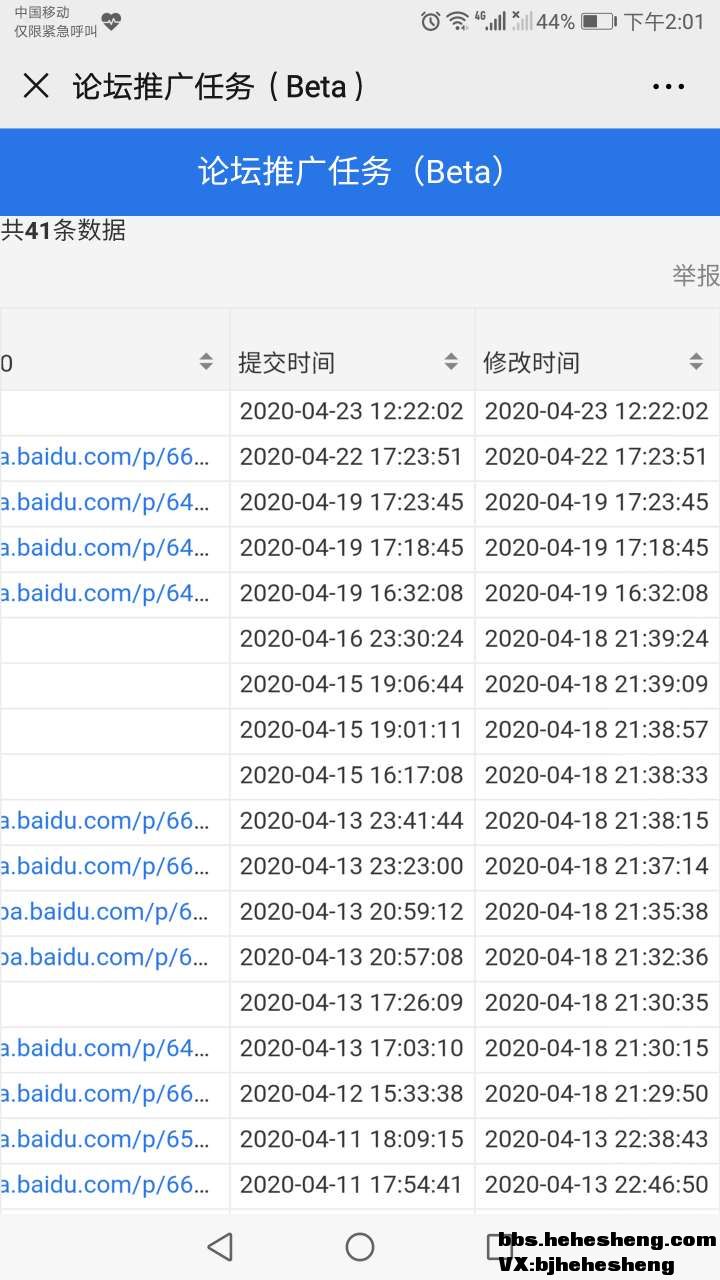
Task: Tap the battery icon in status bar
Action: (597, 21)
